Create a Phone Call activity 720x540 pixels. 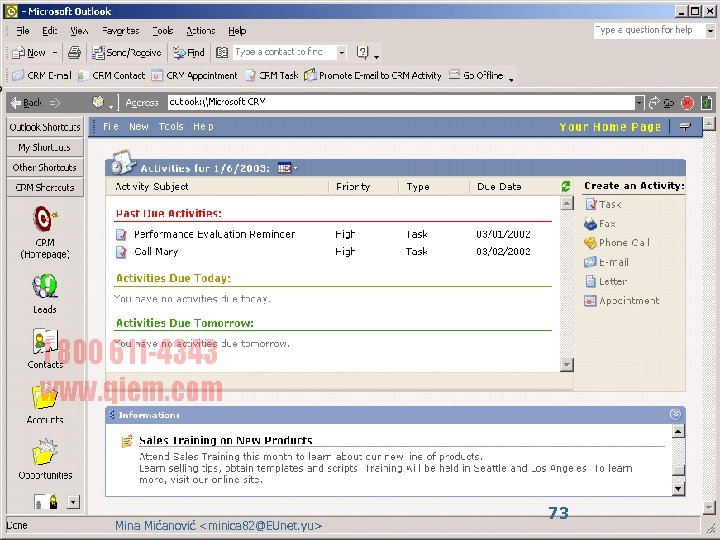click(617, 242)
